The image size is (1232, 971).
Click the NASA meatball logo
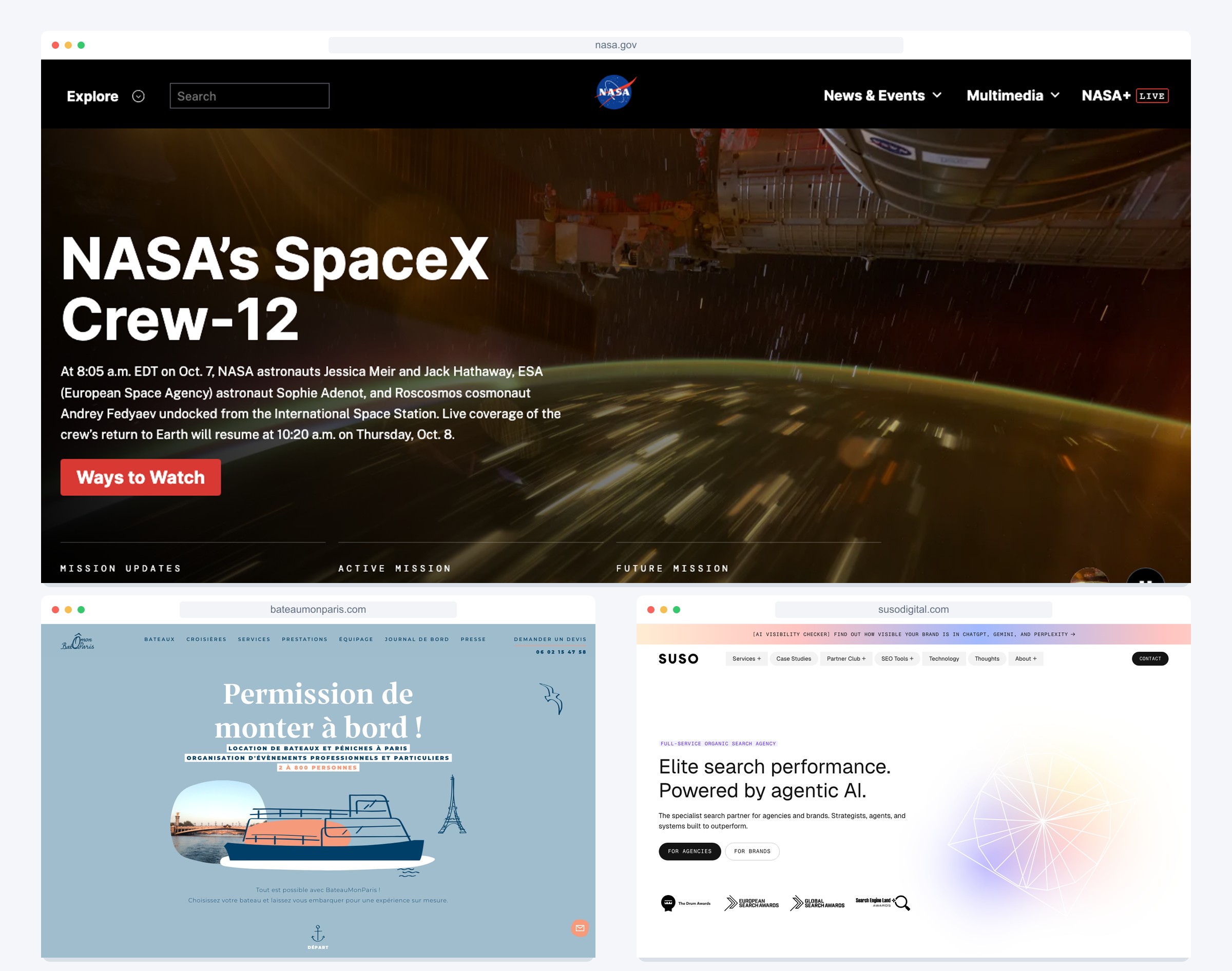615,92
